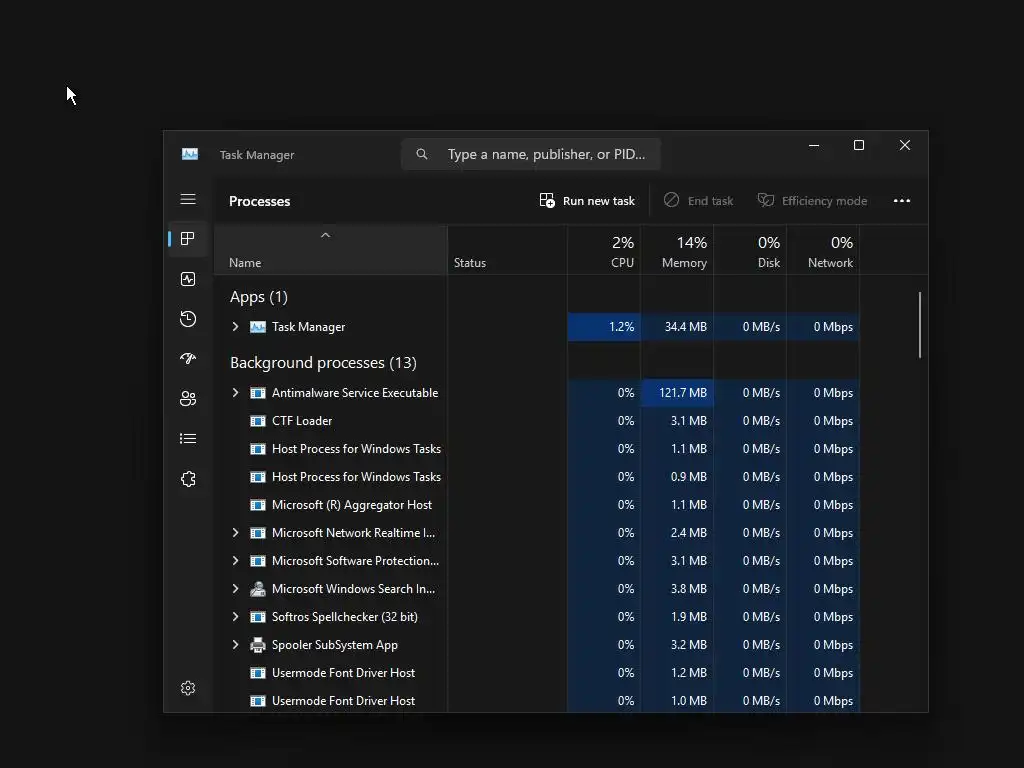Screen dimensions: 1024x768
Task: Sort by the Status column header
Action: (507, 250)
